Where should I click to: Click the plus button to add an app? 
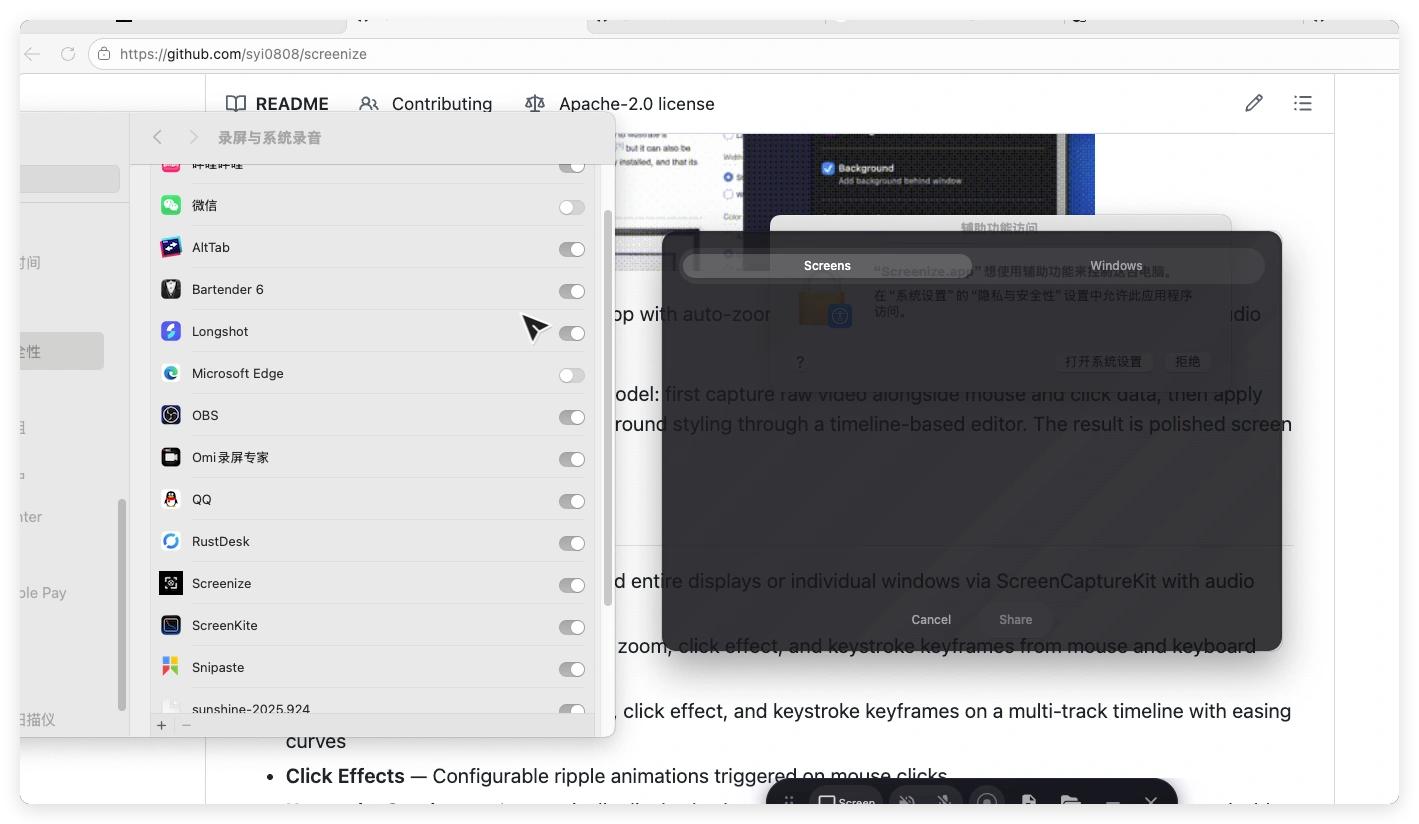pos(162,725)
